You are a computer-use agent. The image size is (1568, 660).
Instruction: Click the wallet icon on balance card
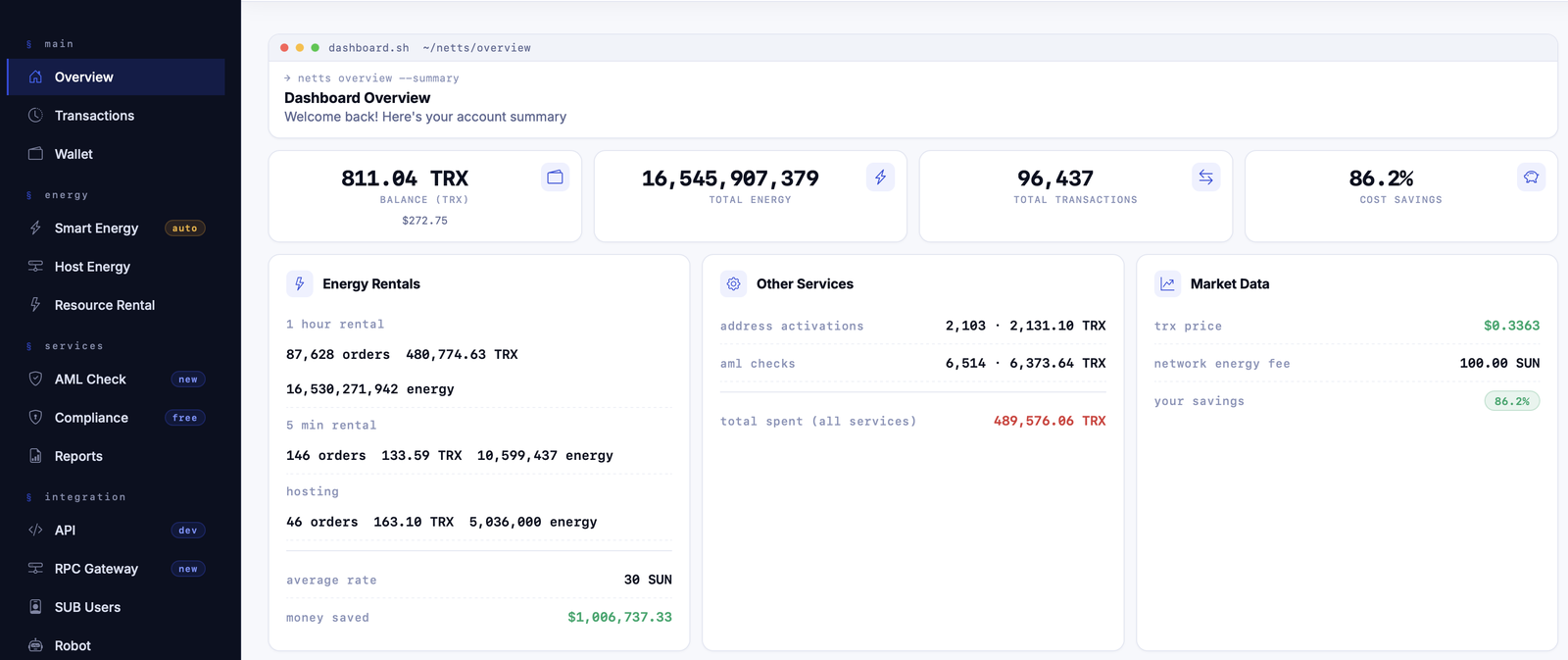[556, 178]
